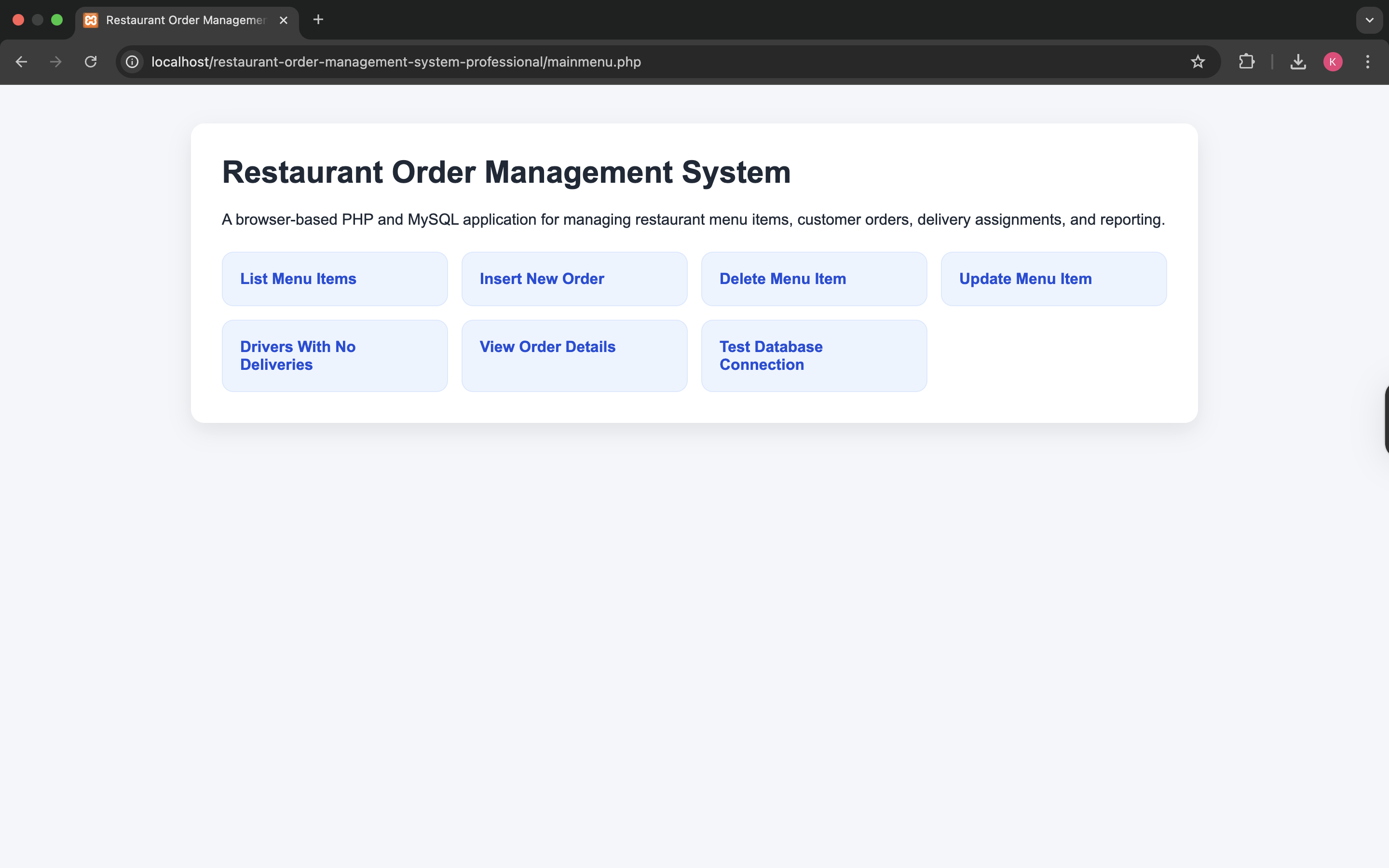Close the Restaurant Order Management tab
Viewport: 1389px width, 868px height.
coord(284,20)
